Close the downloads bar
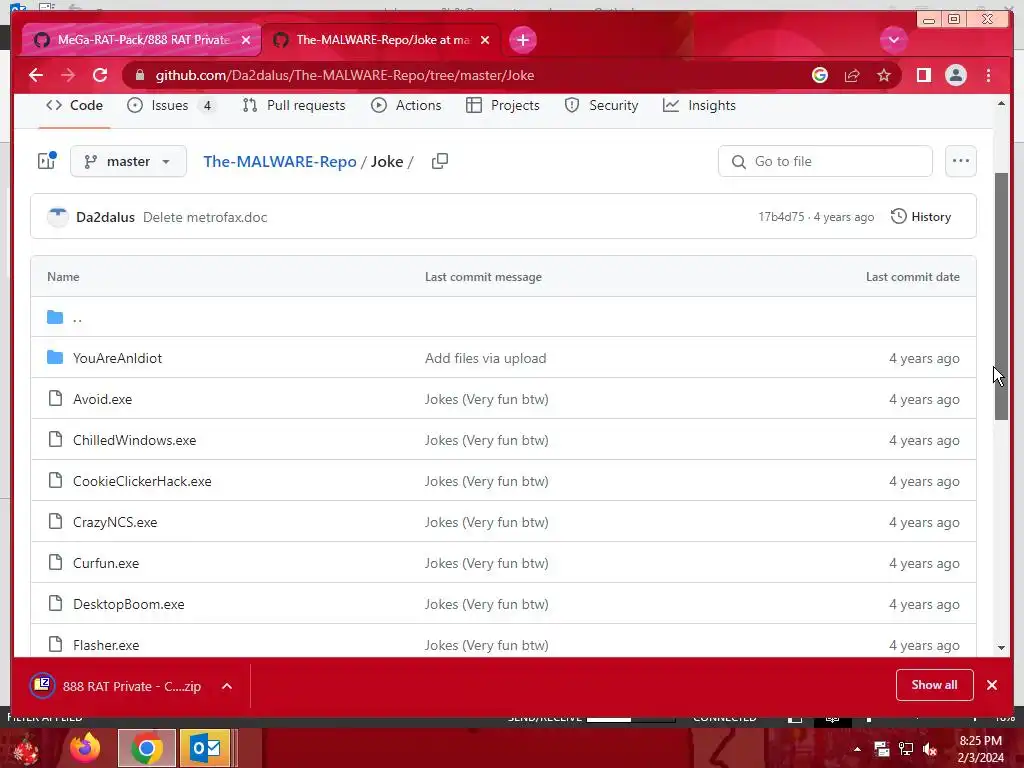The width and height of the screenshot is (1024, 768). (x=992, y=684)
